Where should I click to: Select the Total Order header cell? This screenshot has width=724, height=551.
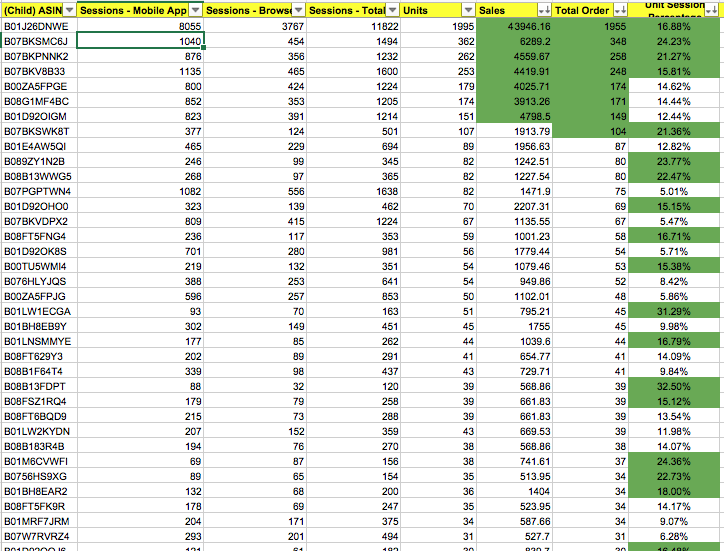click(x=590, y=10)
